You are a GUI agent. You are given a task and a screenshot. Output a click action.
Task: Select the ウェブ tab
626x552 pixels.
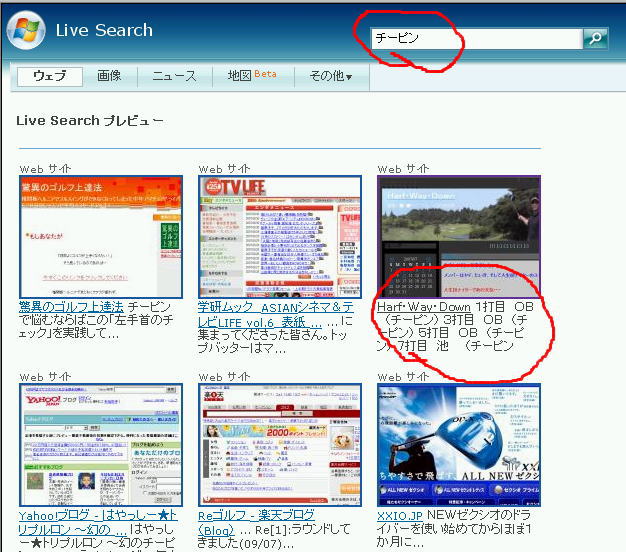tap(50, 76)
